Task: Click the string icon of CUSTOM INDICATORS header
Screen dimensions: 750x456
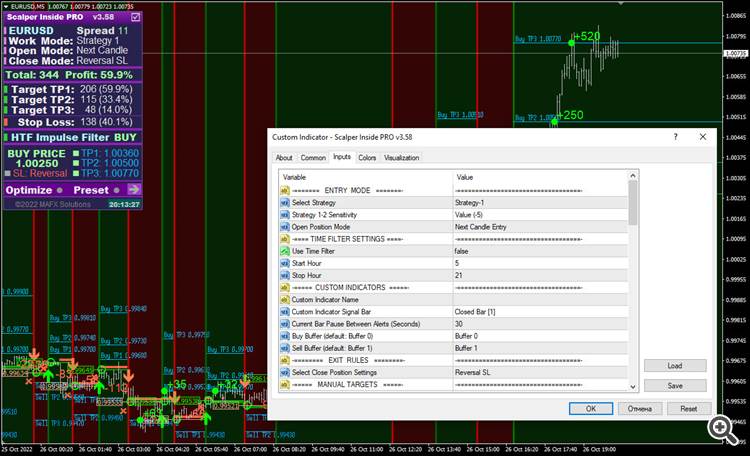Action: coord(285,288)
